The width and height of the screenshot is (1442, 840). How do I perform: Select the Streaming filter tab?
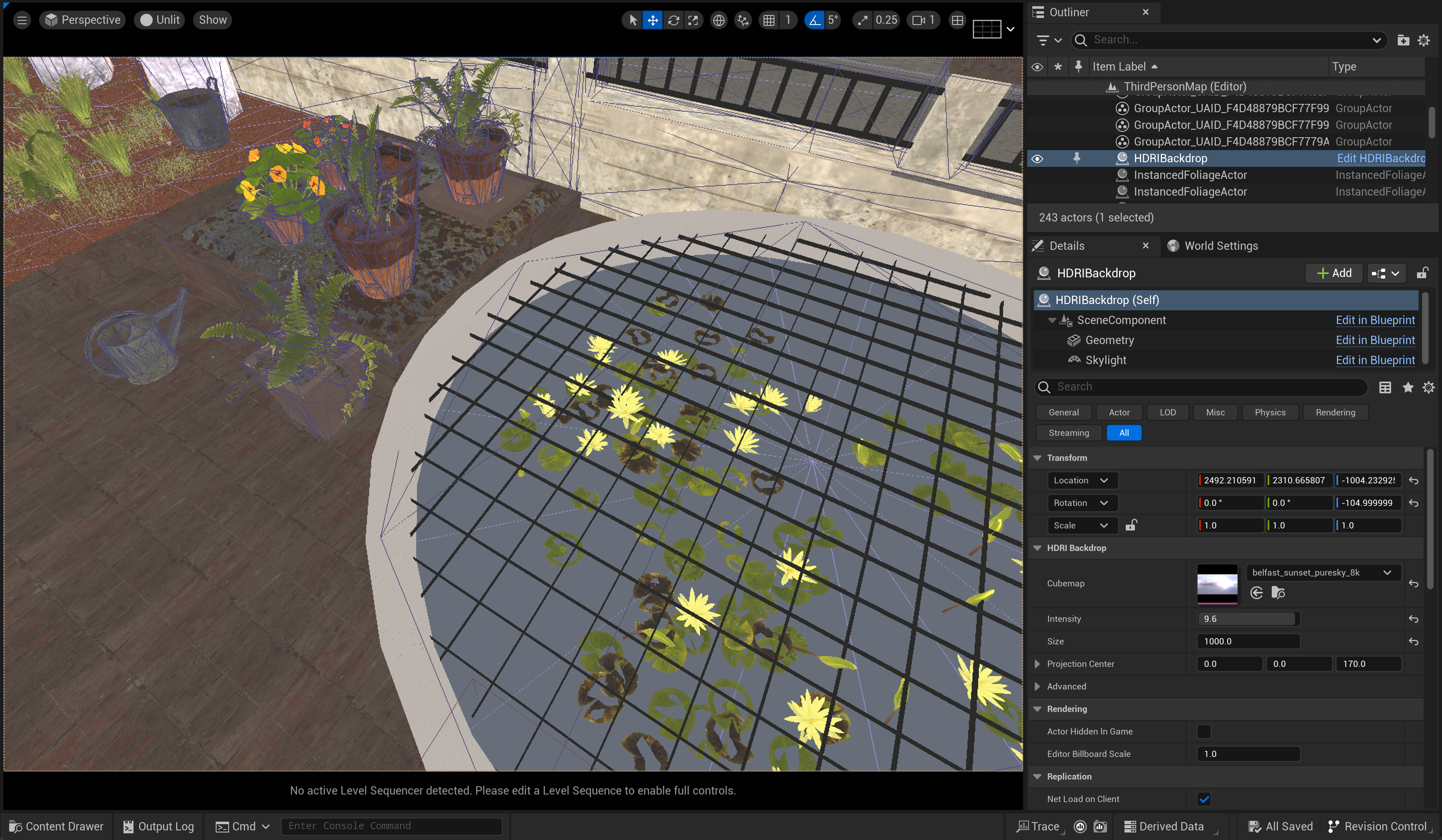tap(1068, 433)
